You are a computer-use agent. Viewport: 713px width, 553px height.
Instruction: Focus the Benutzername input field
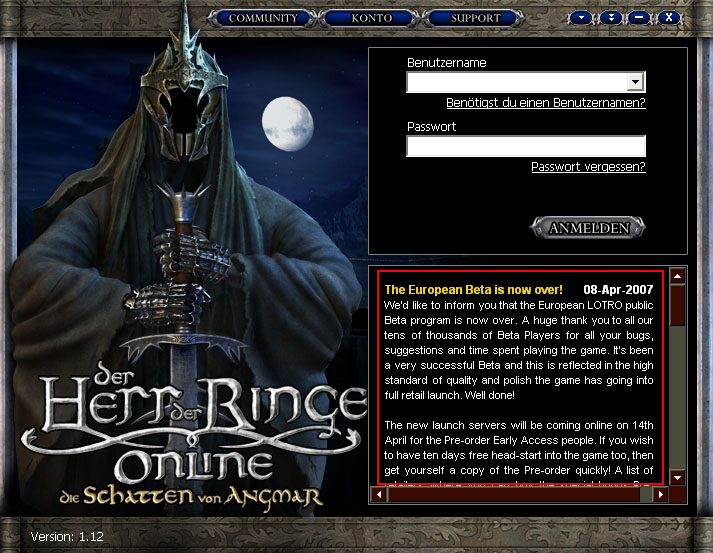point(517,82)
